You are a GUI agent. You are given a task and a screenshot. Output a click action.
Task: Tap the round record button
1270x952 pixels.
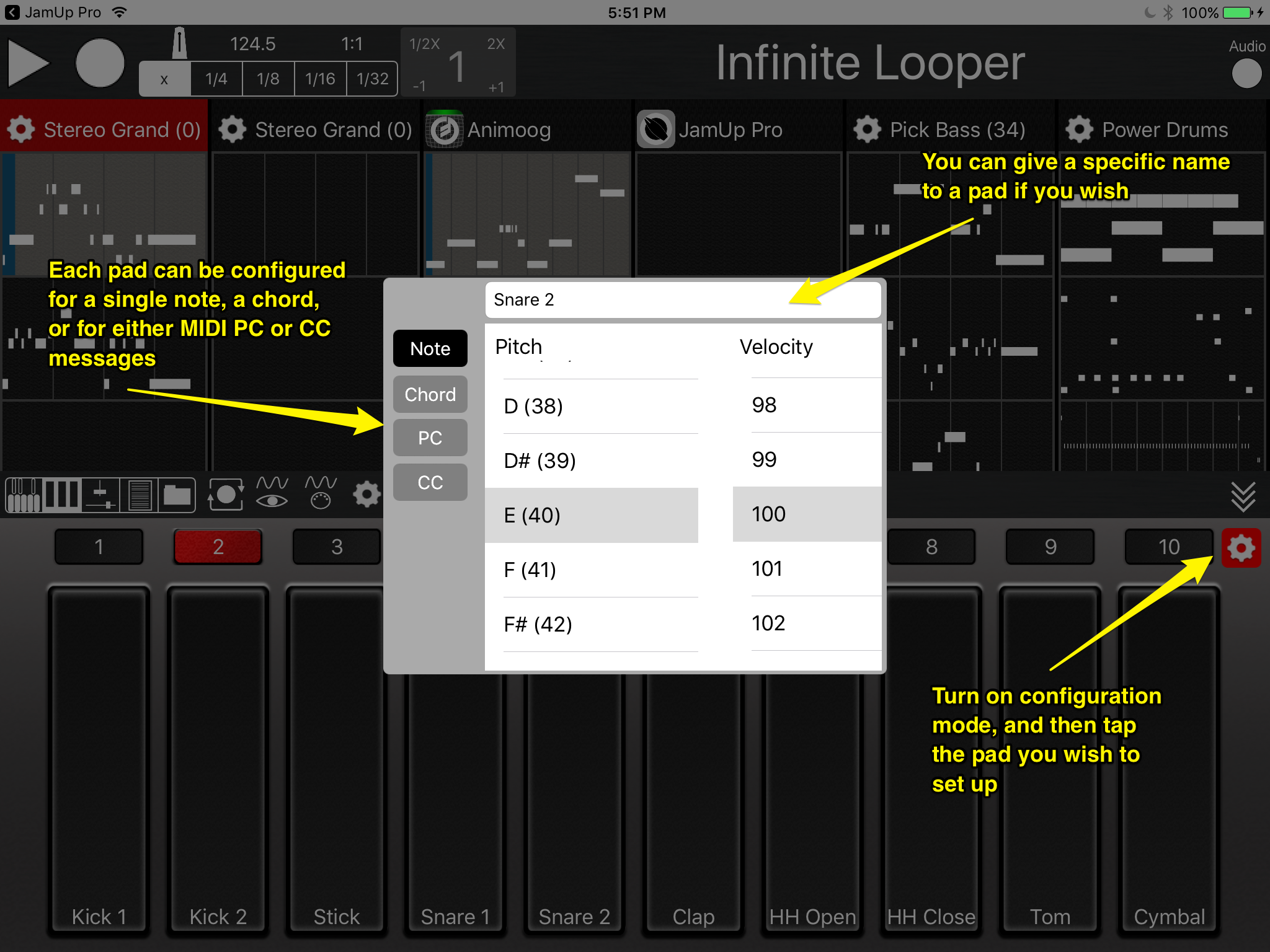point(100,63)
